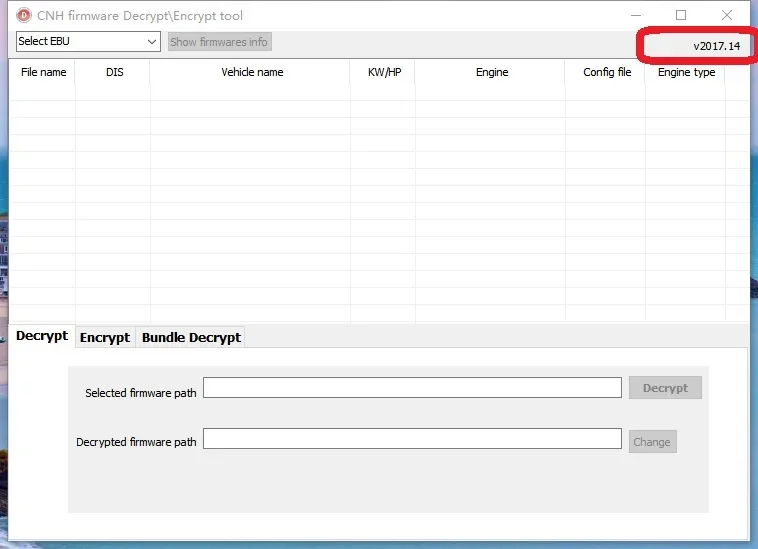Click the KW/HP column header
This screenshot has height=549, width=758.
[x=383, y=72]
